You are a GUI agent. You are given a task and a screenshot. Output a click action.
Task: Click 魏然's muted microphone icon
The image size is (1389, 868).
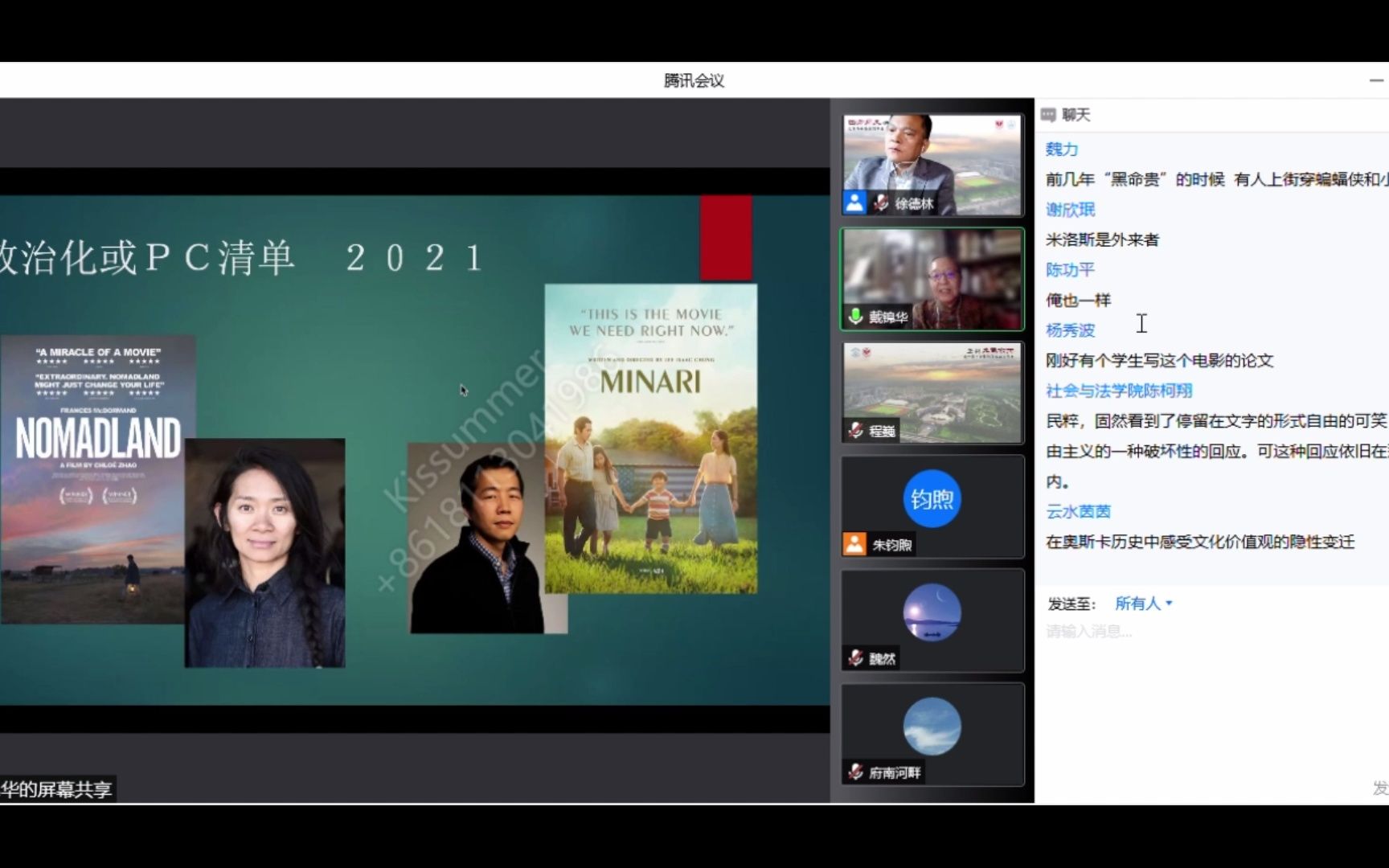click(856, 658)
